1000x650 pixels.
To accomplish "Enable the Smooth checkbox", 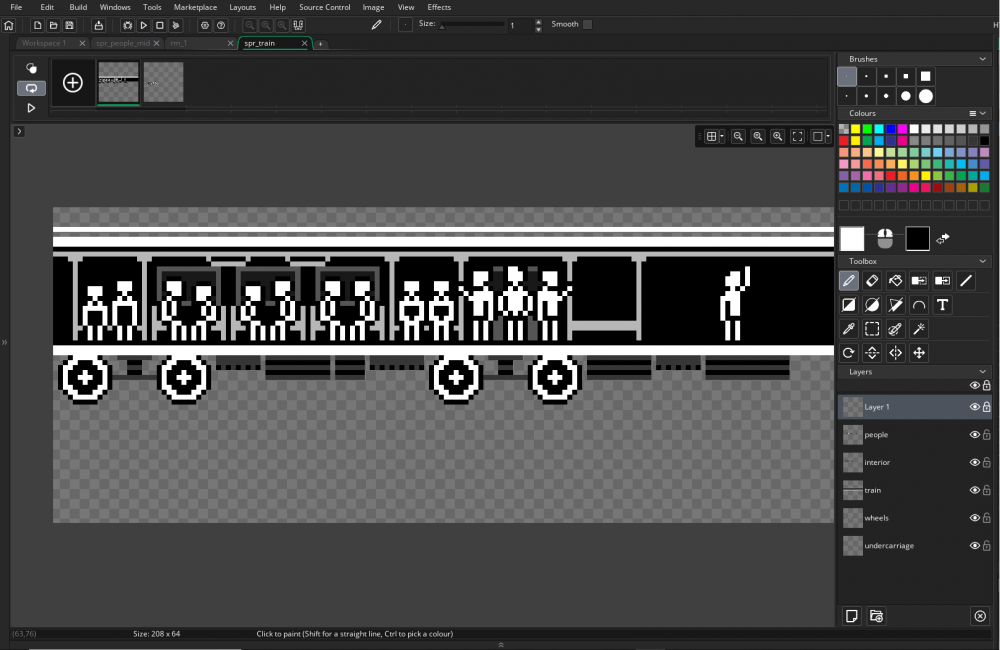I will coord(587,24).
